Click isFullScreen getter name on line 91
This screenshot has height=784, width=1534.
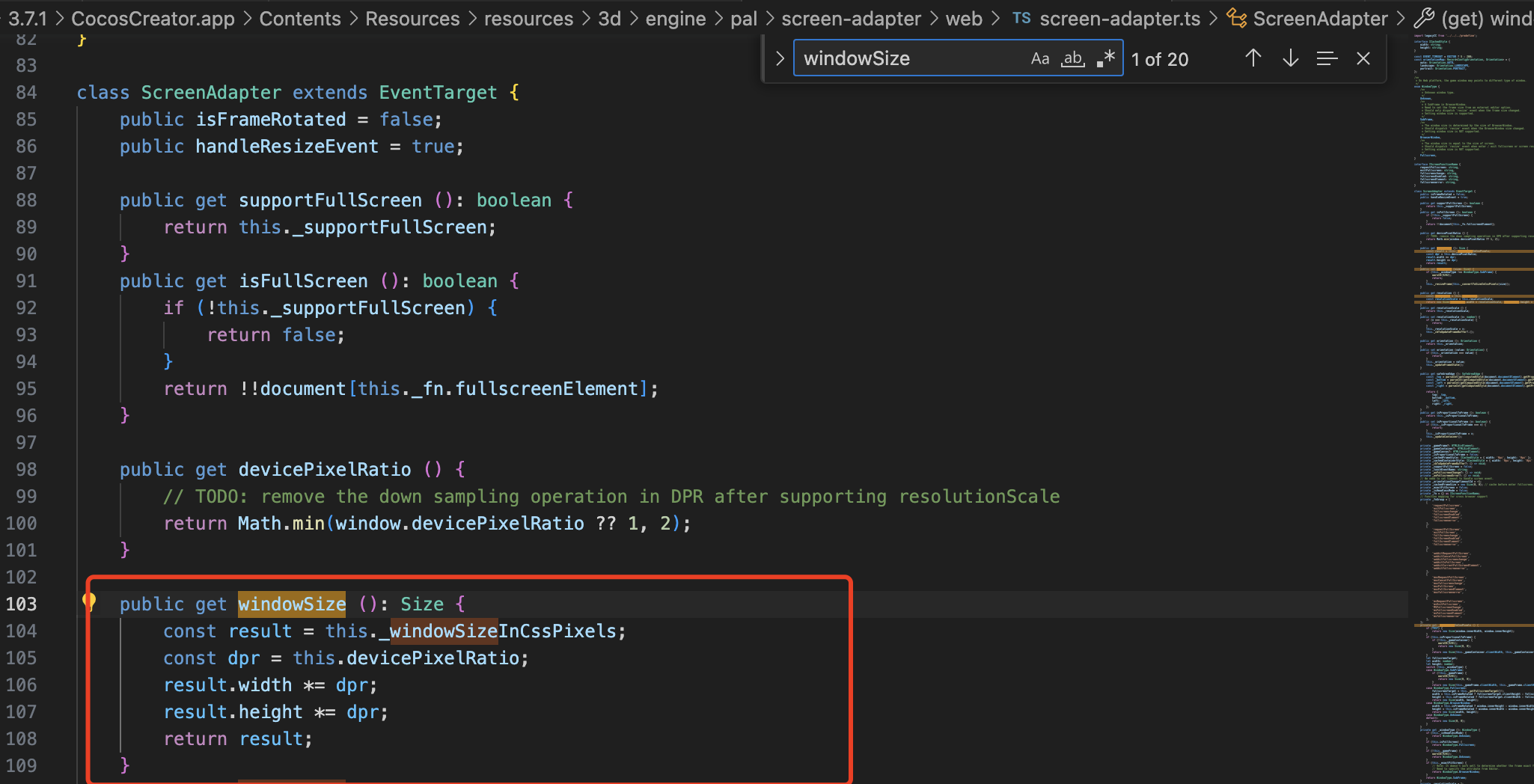click(303, 281)
